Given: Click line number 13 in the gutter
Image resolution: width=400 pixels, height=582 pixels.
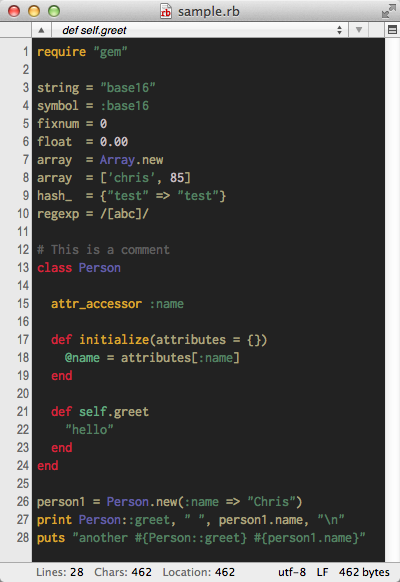Looking at the screenshot, I should [x=23, y=267].
